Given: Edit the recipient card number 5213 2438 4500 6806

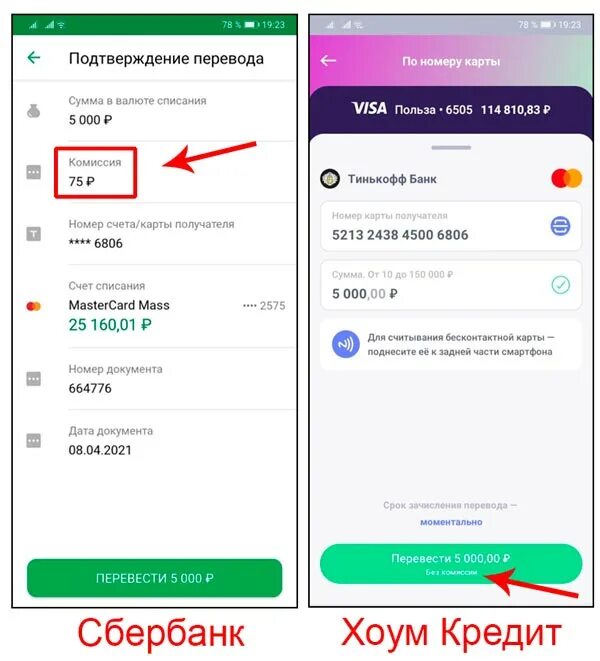Looking at the screenshot, I should pos(451,226).
